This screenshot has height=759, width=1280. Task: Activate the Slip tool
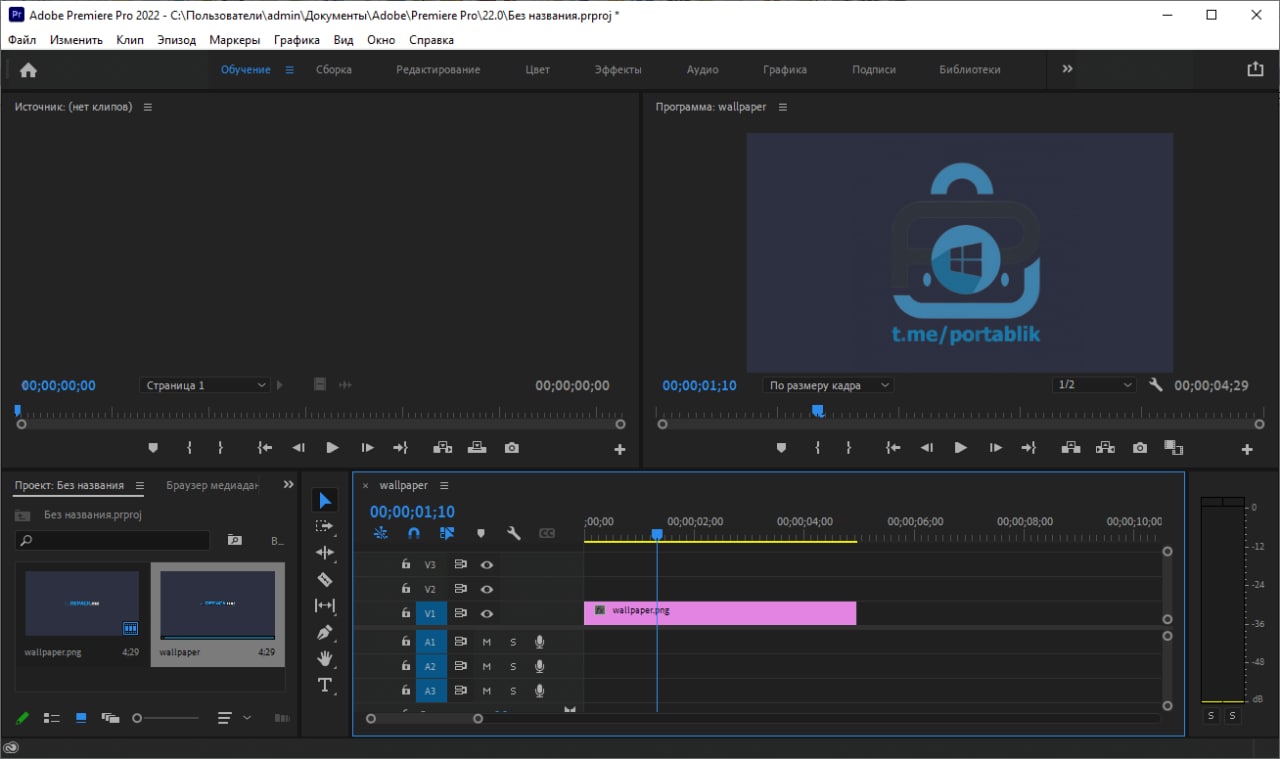[x=325, y=606]
